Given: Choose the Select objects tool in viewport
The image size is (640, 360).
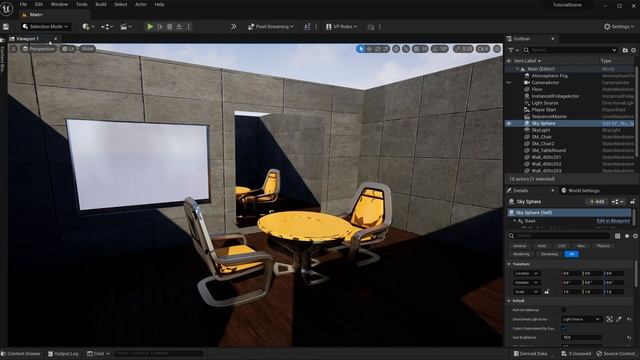Looking at the screenshot, I should (x=360, y=49).
